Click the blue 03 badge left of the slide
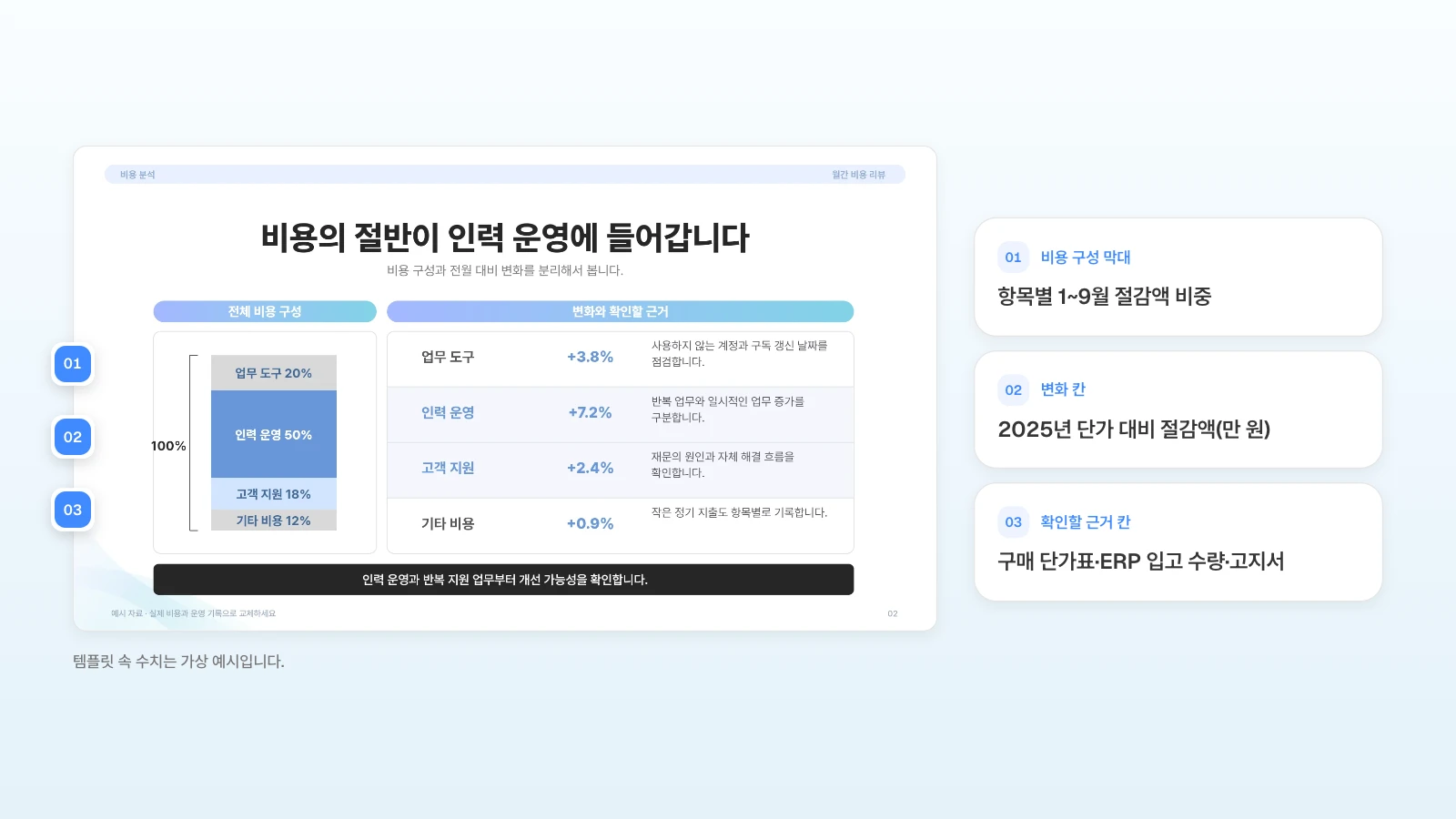The height and width of the screenshot is (819, 1456). point(73,510)
